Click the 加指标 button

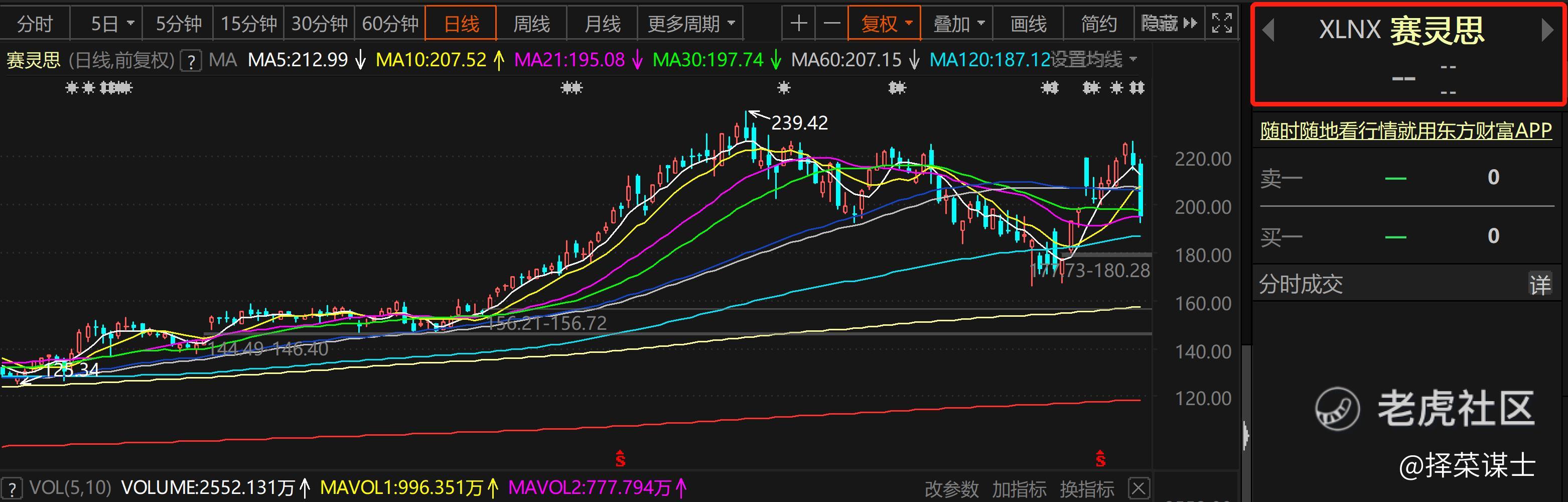pos(1019,488)
